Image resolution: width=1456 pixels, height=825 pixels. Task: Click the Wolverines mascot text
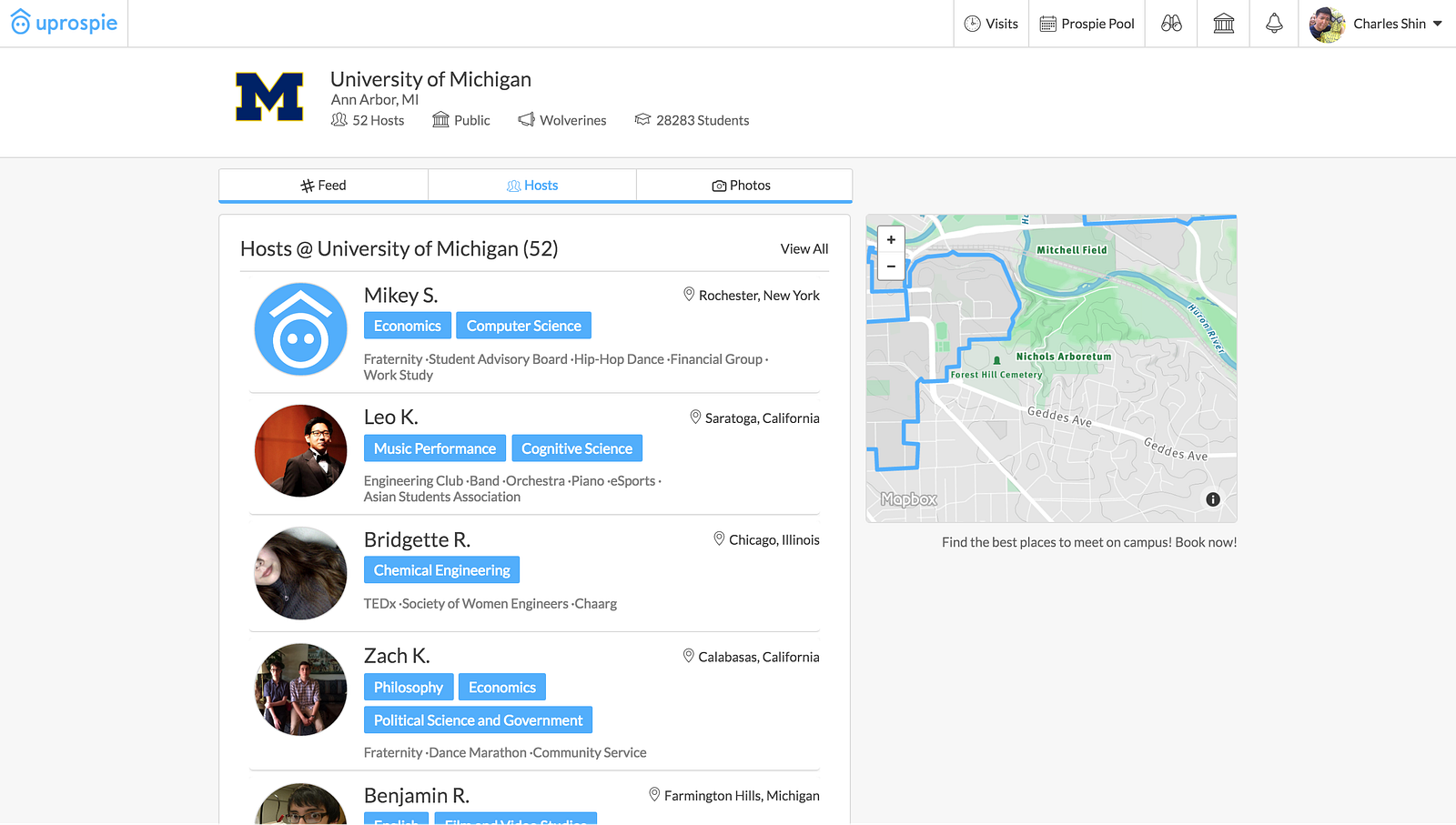tap(573, 120)
